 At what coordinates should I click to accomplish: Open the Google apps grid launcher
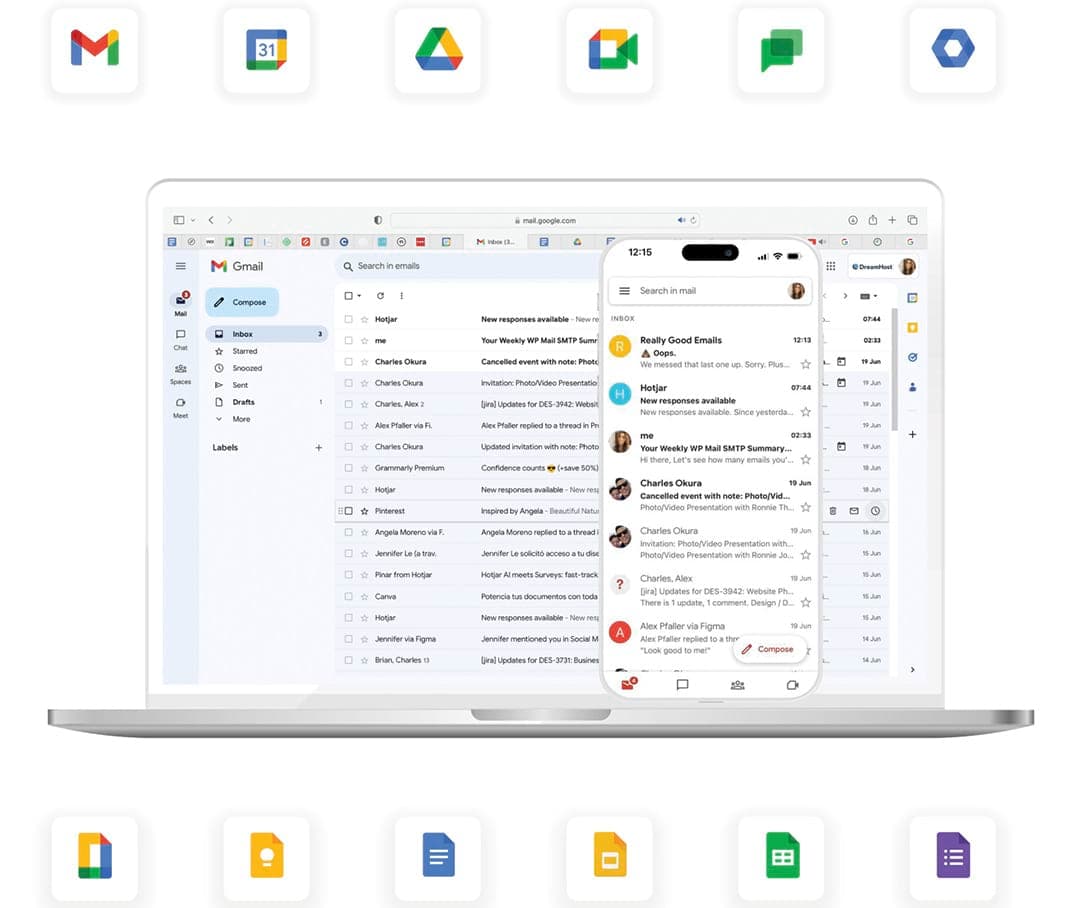(x=832, y=264)
